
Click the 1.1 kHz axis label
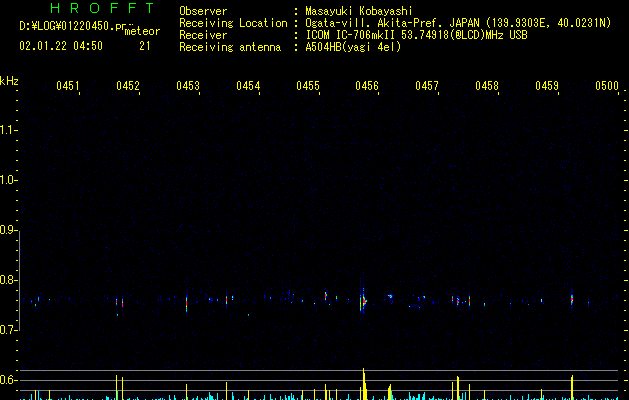click(x=8, y=130)
